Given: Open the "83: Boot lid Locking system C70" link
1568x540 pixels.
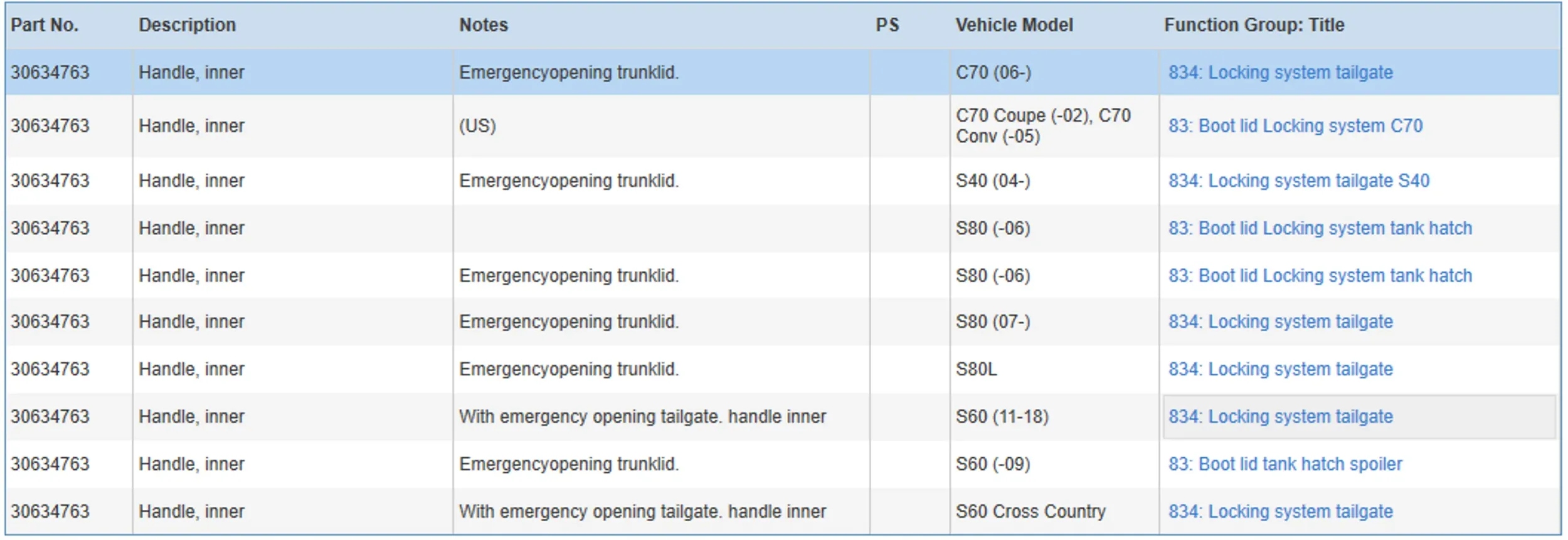Looking at the screenshot, I should click(1295, 126).
